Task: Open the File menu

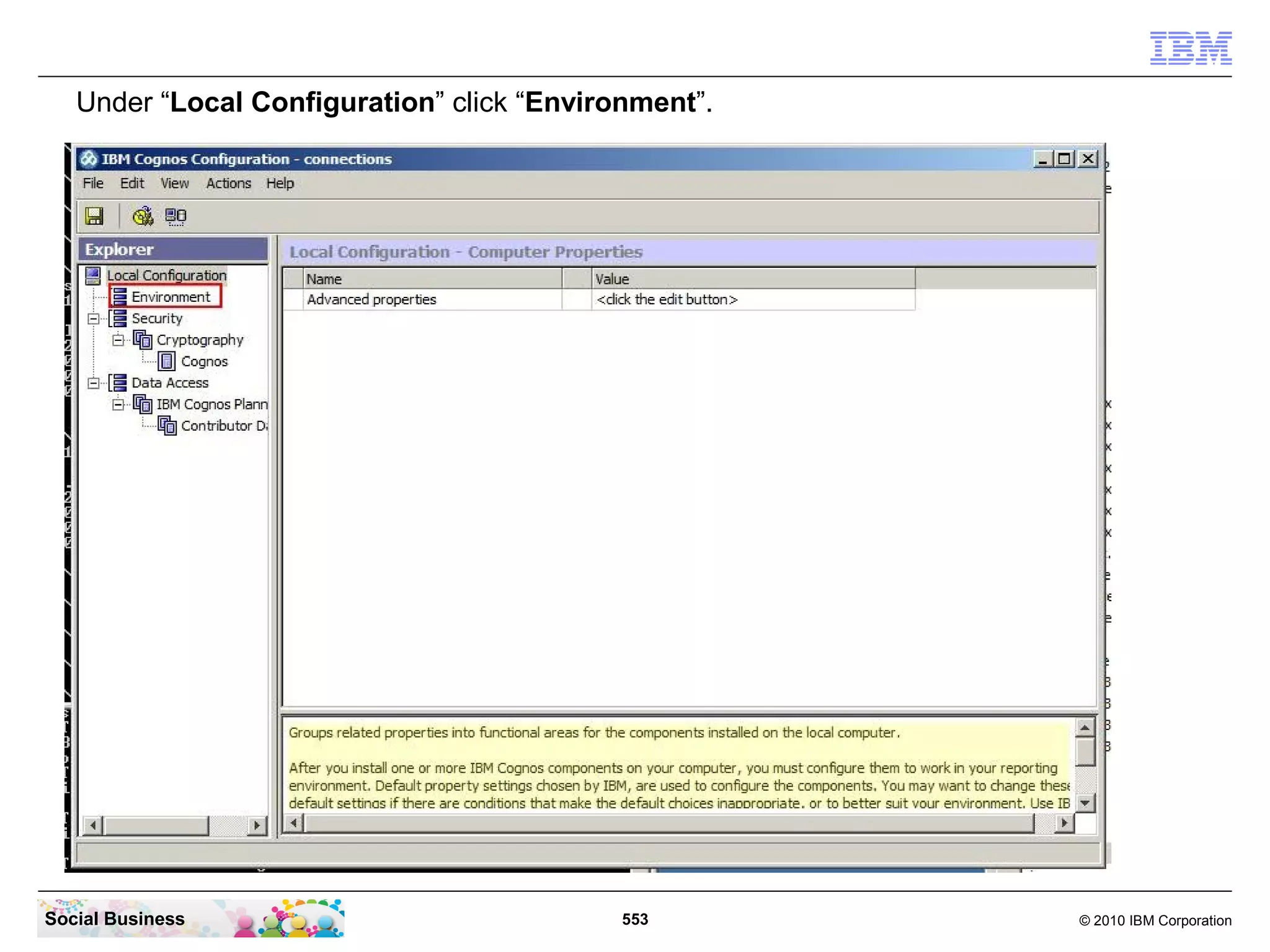Action: click(x=93, y=183)
